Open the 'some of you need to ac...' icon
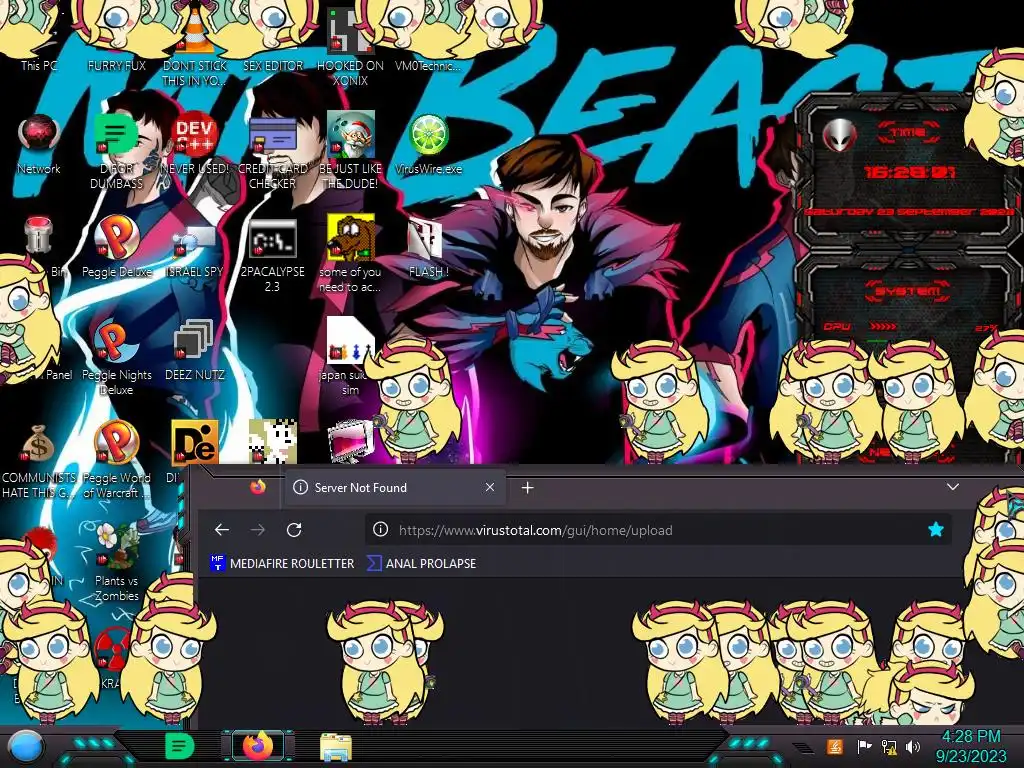The image size is (1024, 768). coord(351,237)
